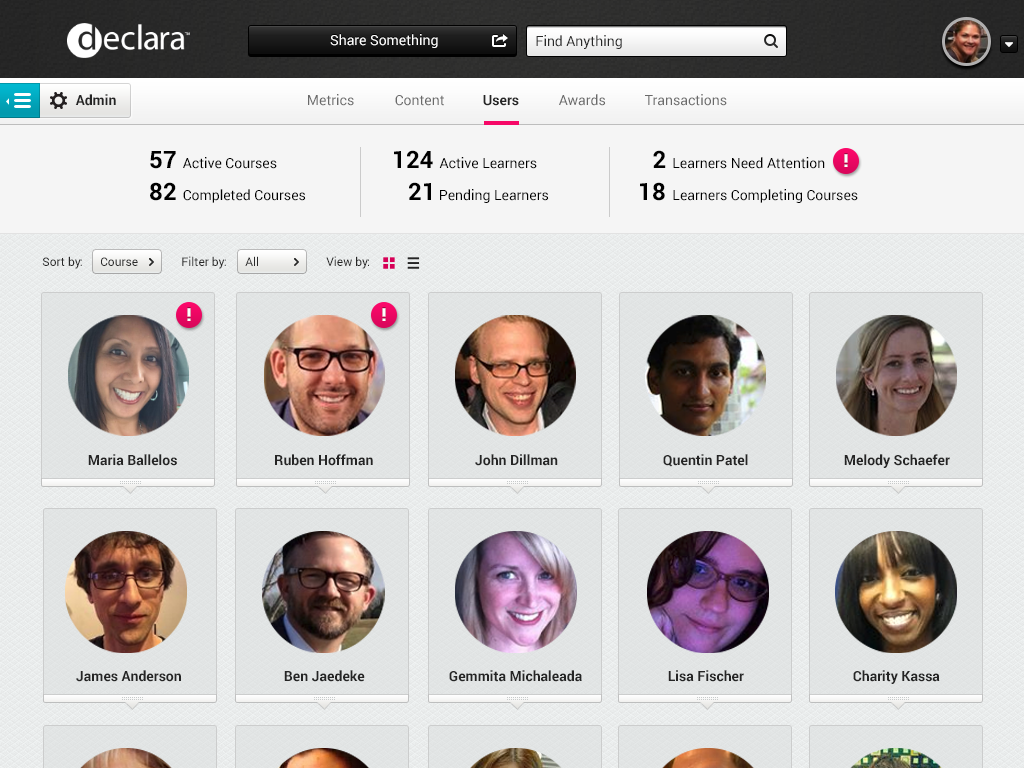Image resolution: width=1024 pixels, height=768 pixels.
Task: Open Lisa Fischer's photo
Action: click(x=707, y=592)
